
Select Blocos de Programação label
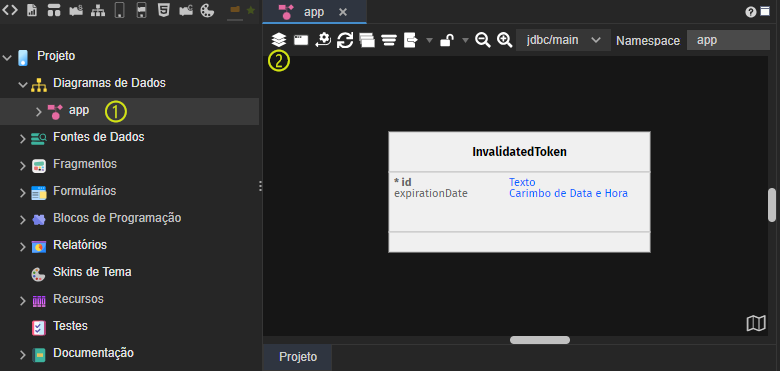click(117, 218)
